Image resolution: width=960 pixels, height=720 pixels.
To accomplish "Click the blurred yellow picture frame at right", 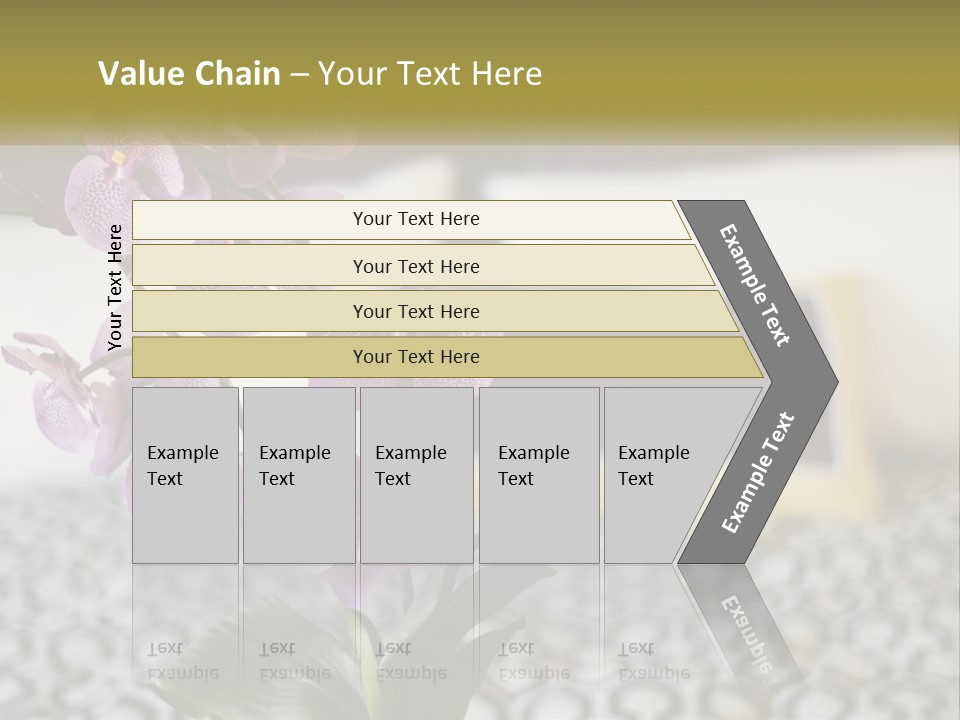I will 836,380.
